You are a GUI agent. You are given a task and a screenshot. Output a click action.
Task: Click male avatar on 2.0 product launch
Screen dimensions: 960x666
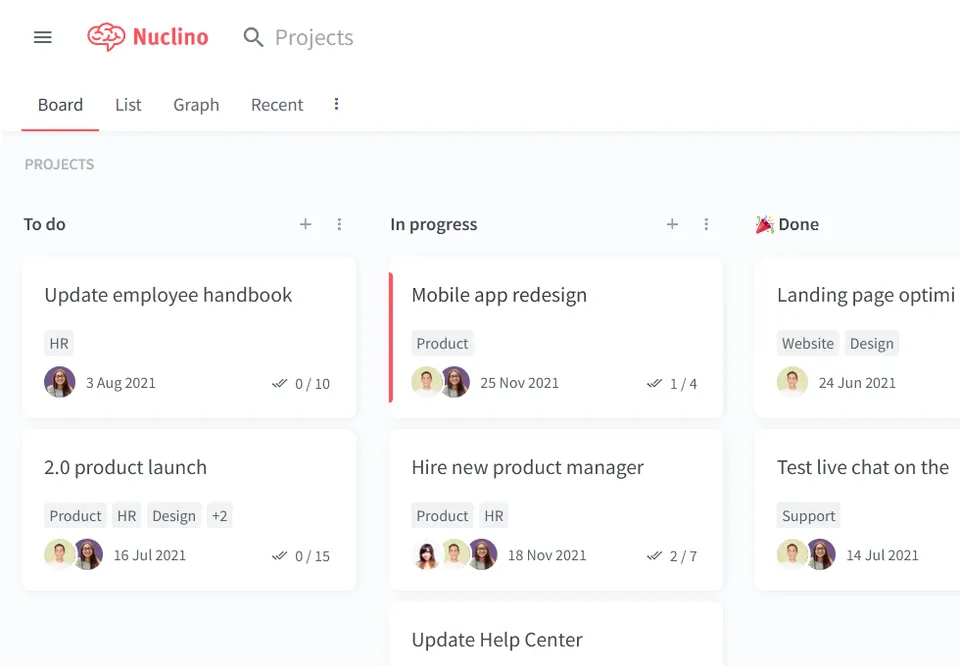pos(59,555)
